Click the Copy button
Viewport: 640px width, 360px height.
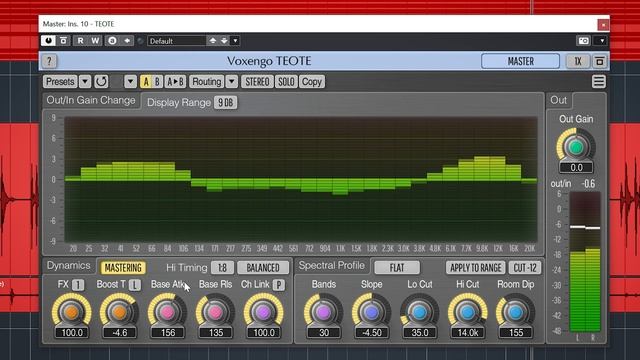coord(312,82)
